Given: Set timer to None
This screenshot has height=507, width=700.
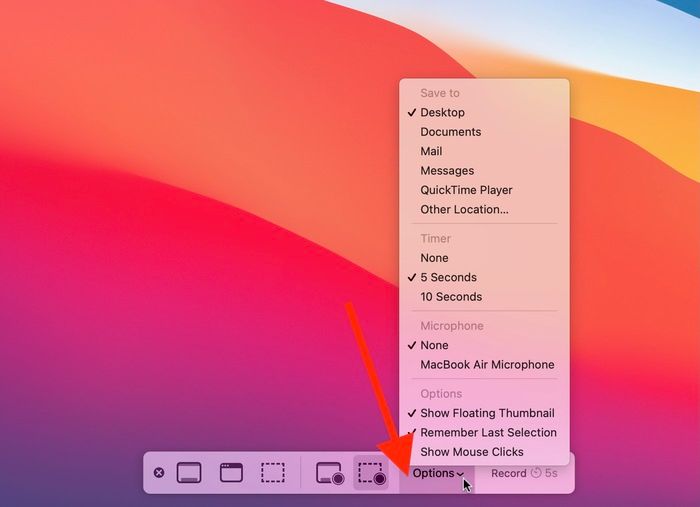Looking at the screenshot, I should pos(434,258).
